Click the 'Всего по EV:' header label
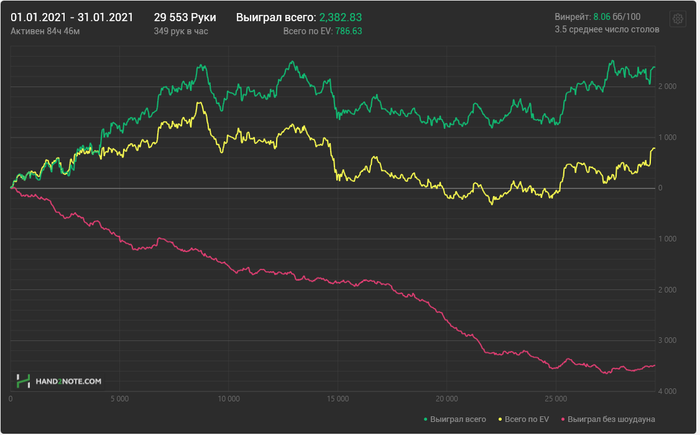Screen dimensions: 700x435 pos(310,31)
